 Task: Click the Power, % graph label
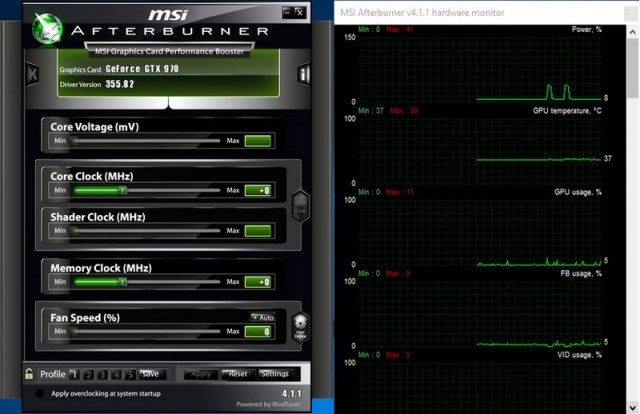click(x=587, y=29)
